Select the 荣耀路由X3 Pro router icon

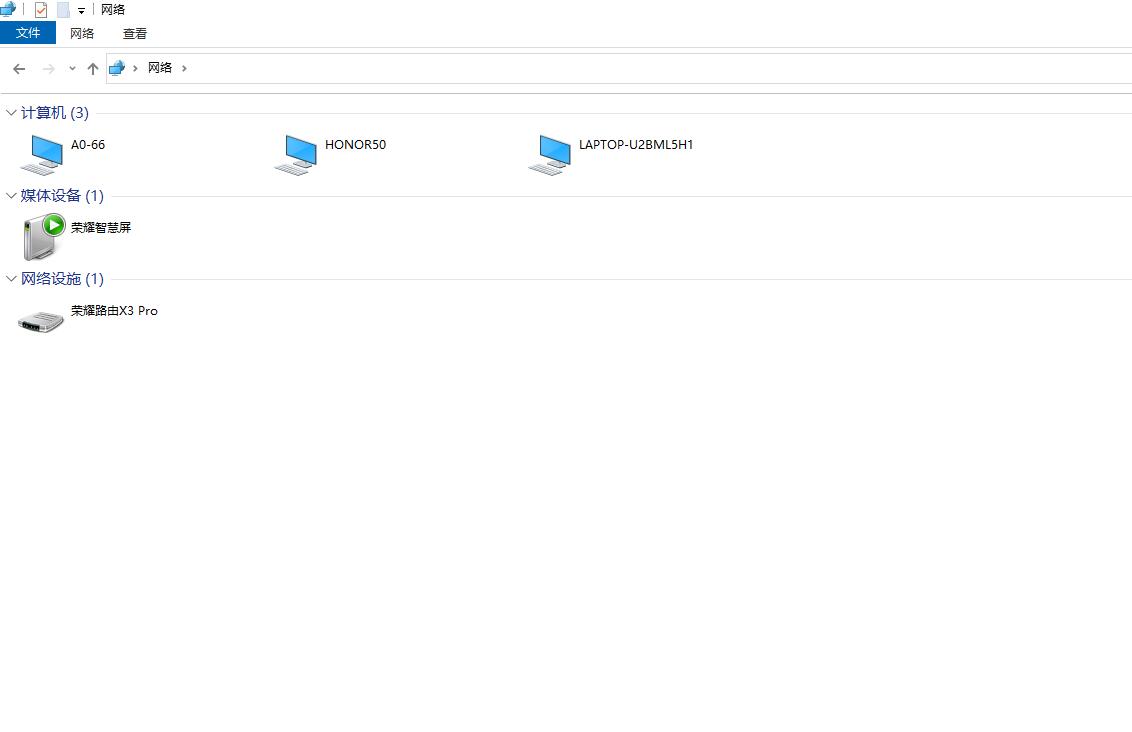[x=41, y=321]
